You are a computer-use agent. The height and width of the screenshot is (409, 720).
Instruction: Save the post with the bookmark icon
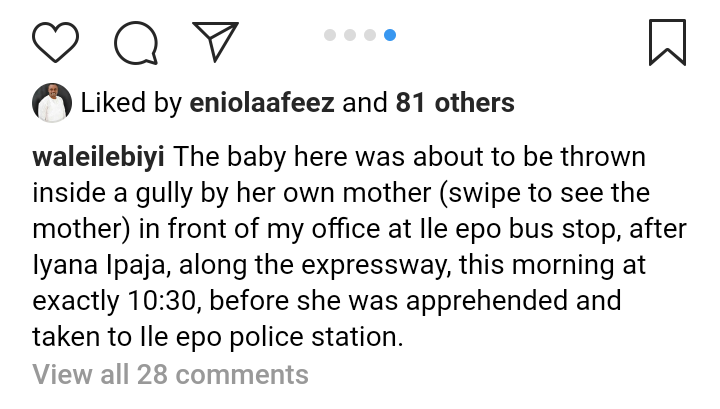[667, 41]
